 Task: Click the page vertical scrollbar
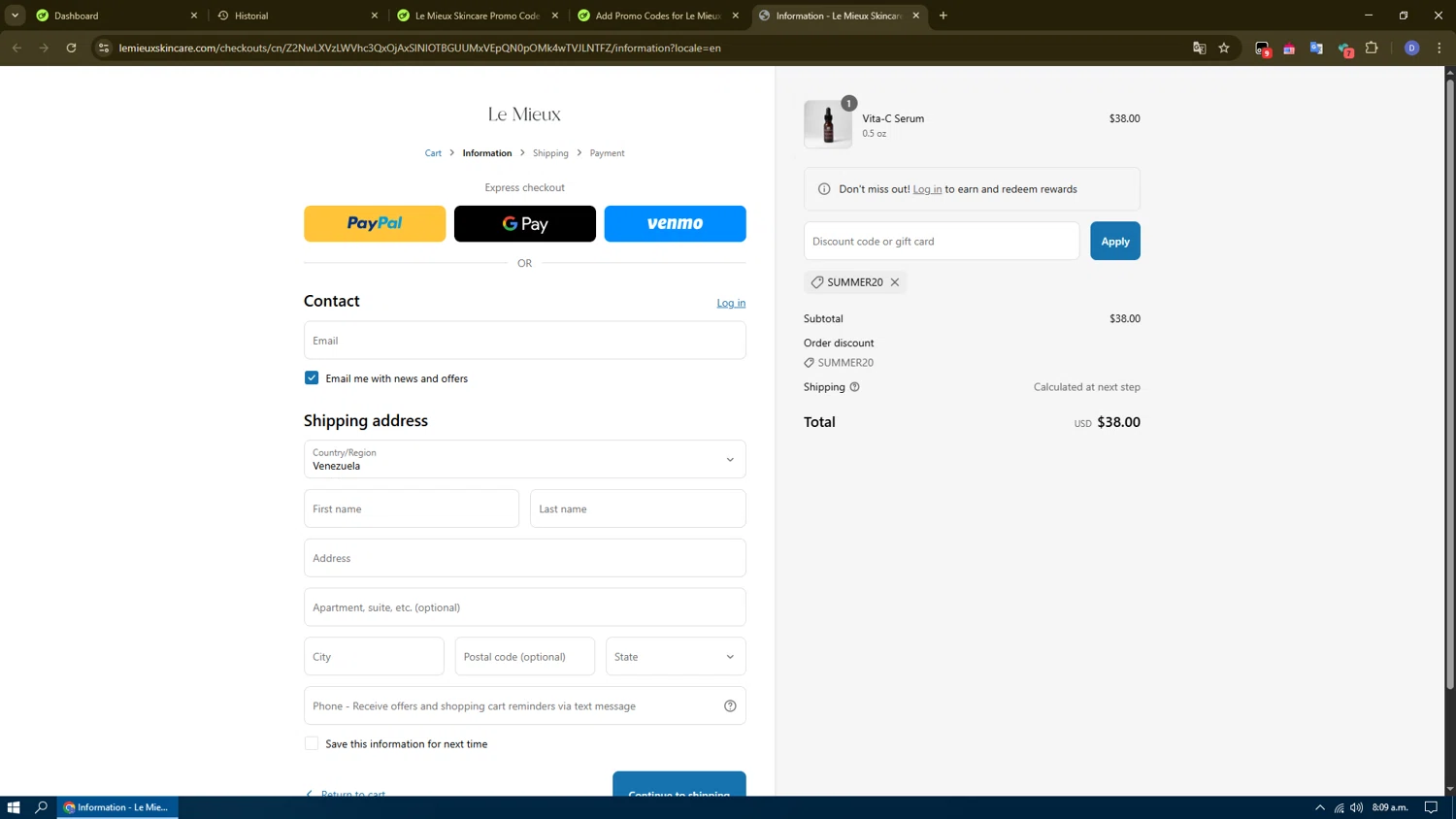[1450, 383]
